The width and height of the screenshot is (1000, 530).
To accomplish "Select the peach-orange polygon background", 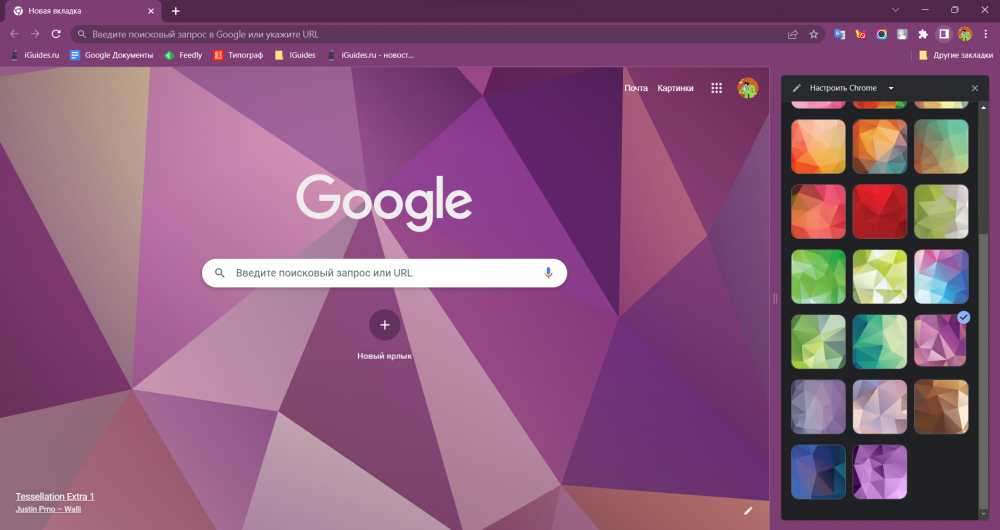I will [818, 146].
